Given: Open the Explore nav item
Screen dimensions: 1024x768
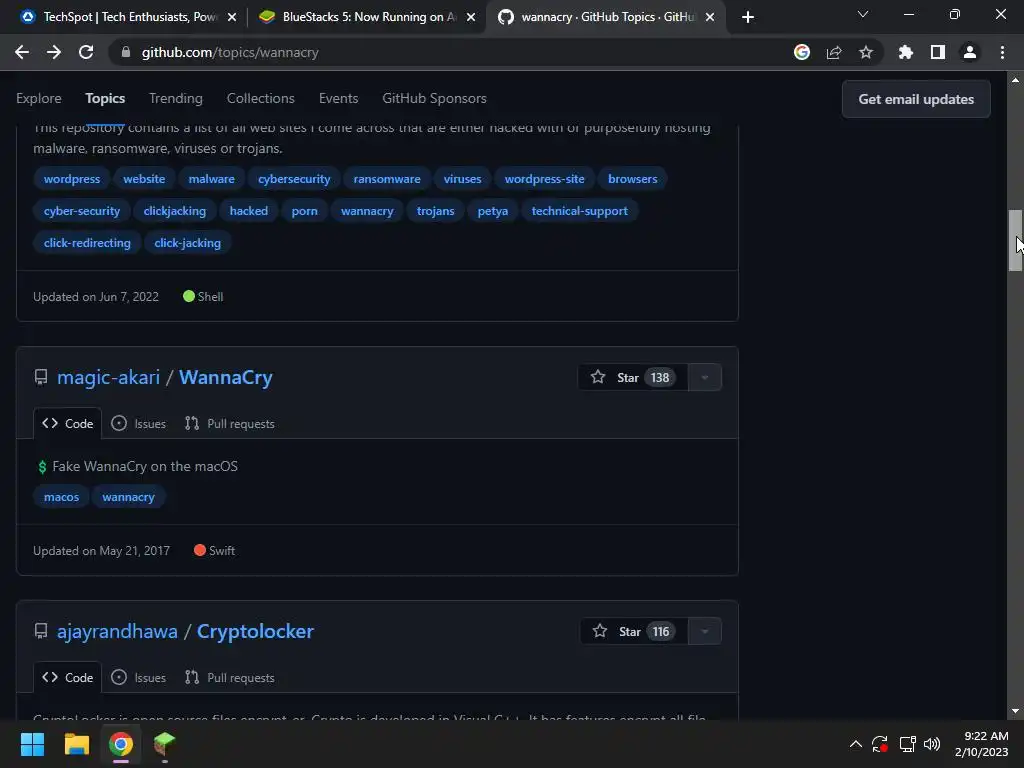Looking at the screenshot, I should pyautogui.click(x=39, y=98).
